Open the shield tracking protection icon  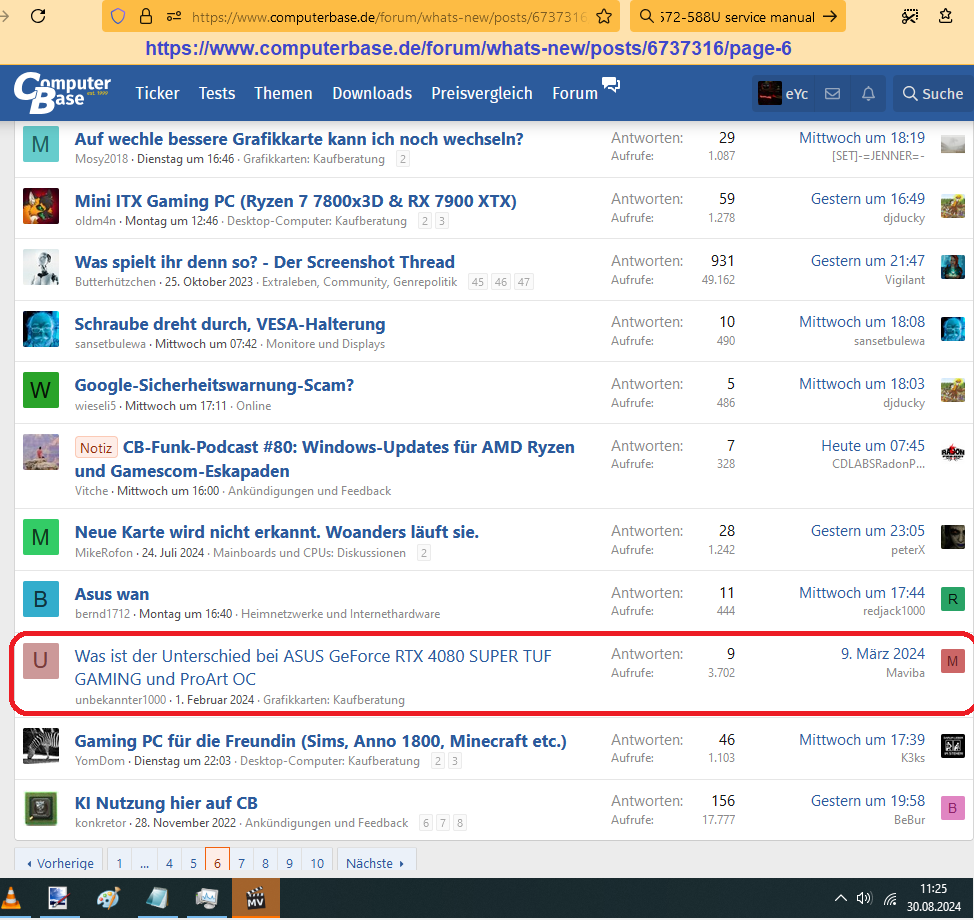click(118, 16)
